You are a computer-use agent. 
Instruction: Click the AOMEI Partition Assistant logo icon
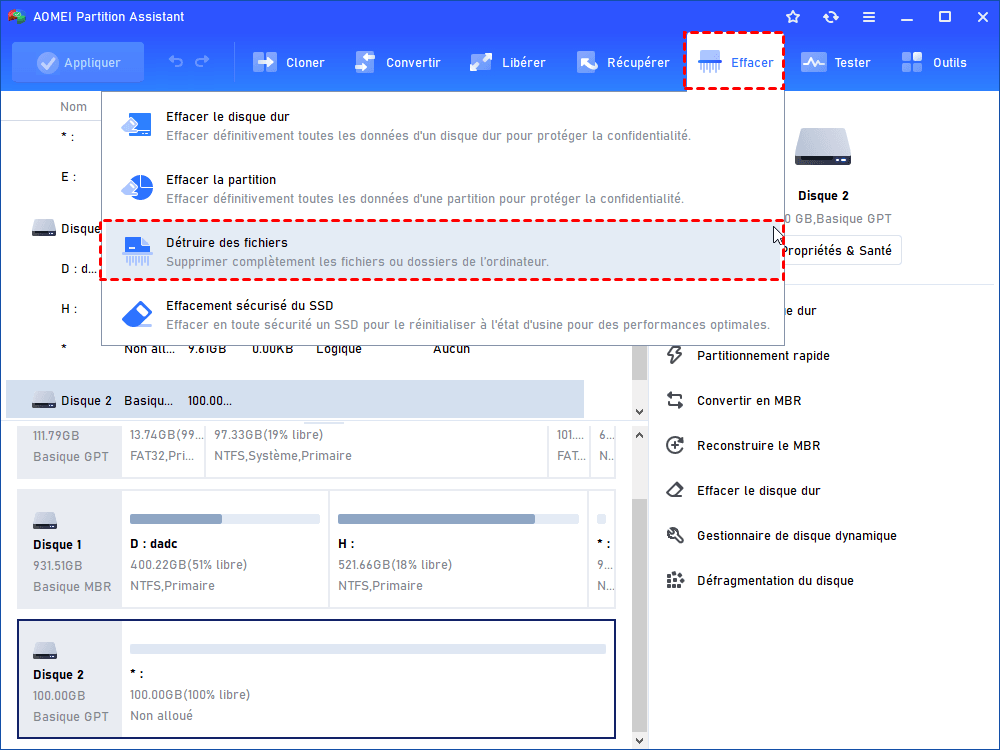point(17,17)
